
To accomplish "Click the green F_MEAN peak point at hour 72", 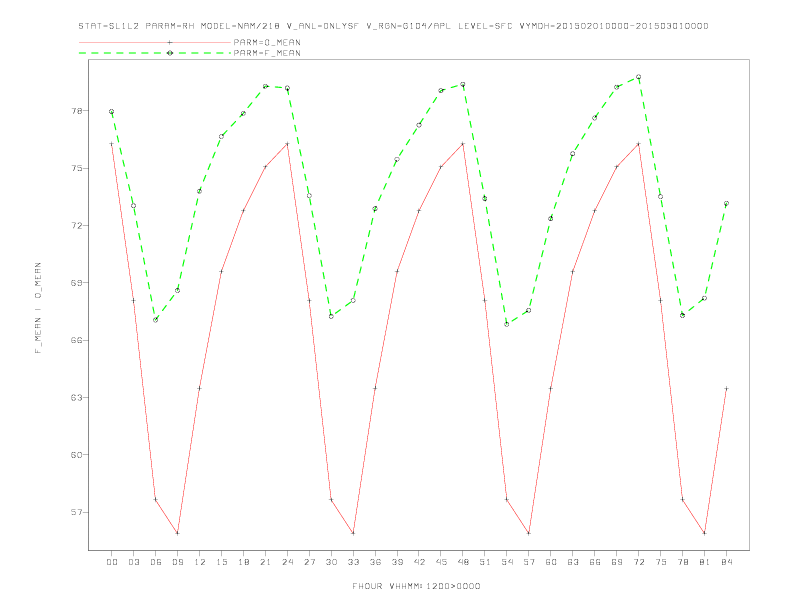I will coord(638,77).
